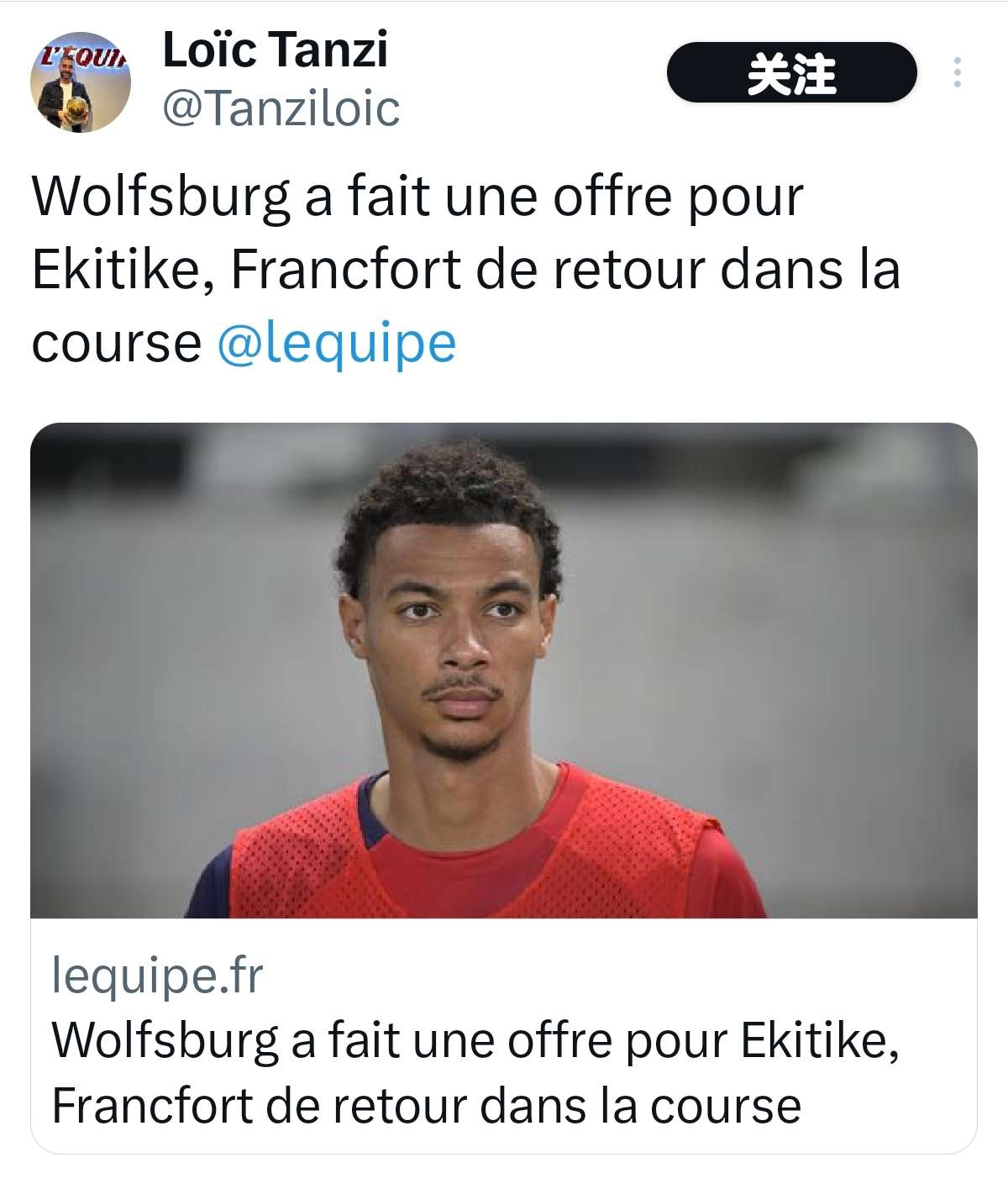The height and width of the screenshot is (1189, 1008).
Task: Click the lequipe.fr domain label
Action: click(x=157, y=975)
